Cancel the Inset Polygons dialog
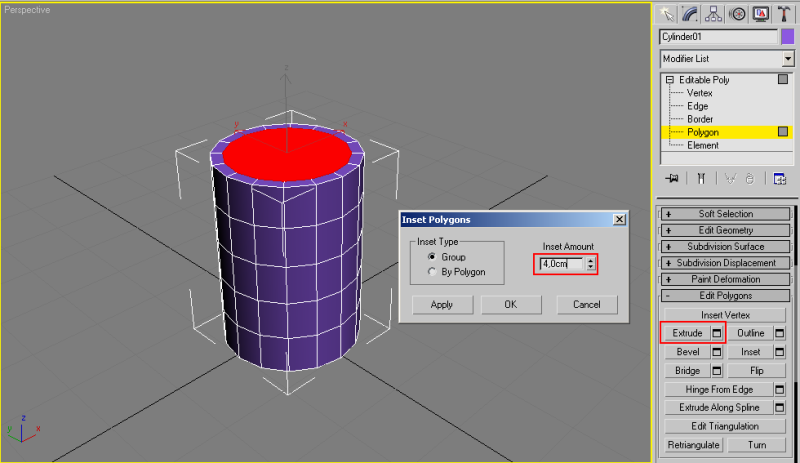Screen dimensions: 800x463 click(587, 305)
